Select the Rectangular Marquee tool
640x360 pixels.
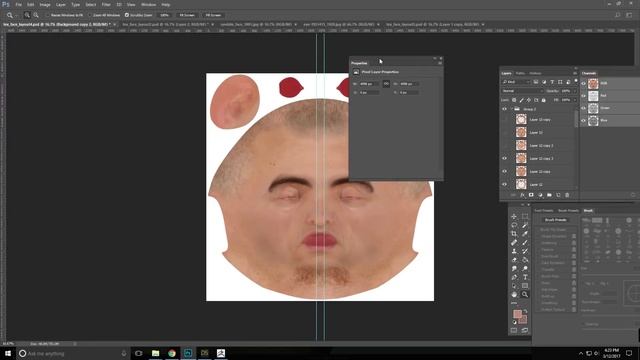pos(525,216)
